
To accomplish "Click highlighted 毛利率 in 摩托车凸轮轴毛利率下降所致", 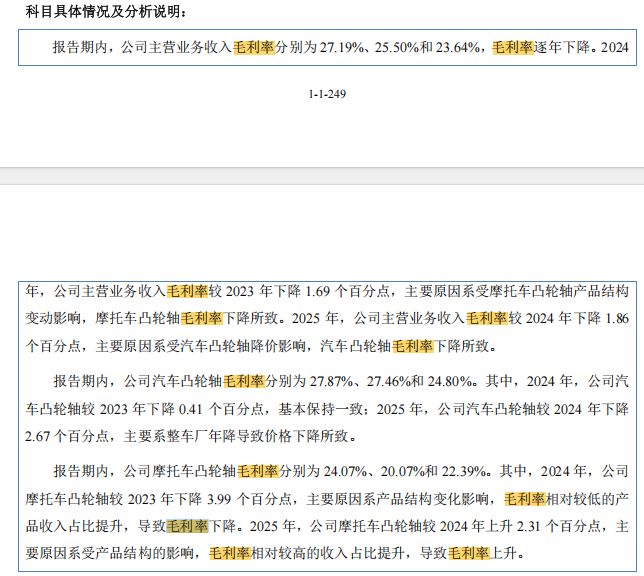I will 202,318.
